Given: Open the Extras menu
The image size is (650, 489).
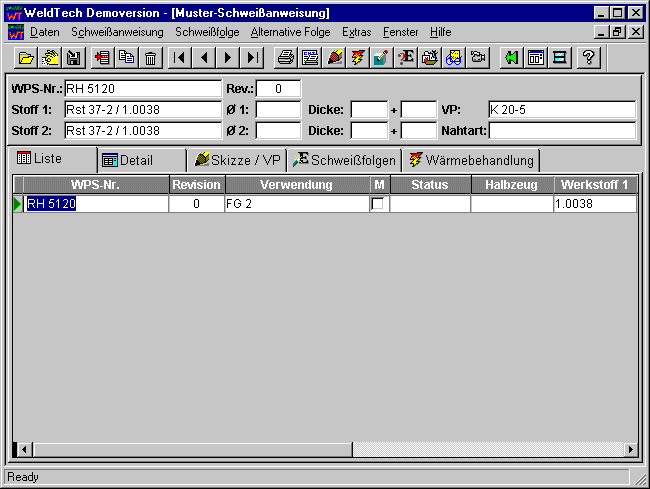Looking at the screenshot, I should (x=356, y=32).
